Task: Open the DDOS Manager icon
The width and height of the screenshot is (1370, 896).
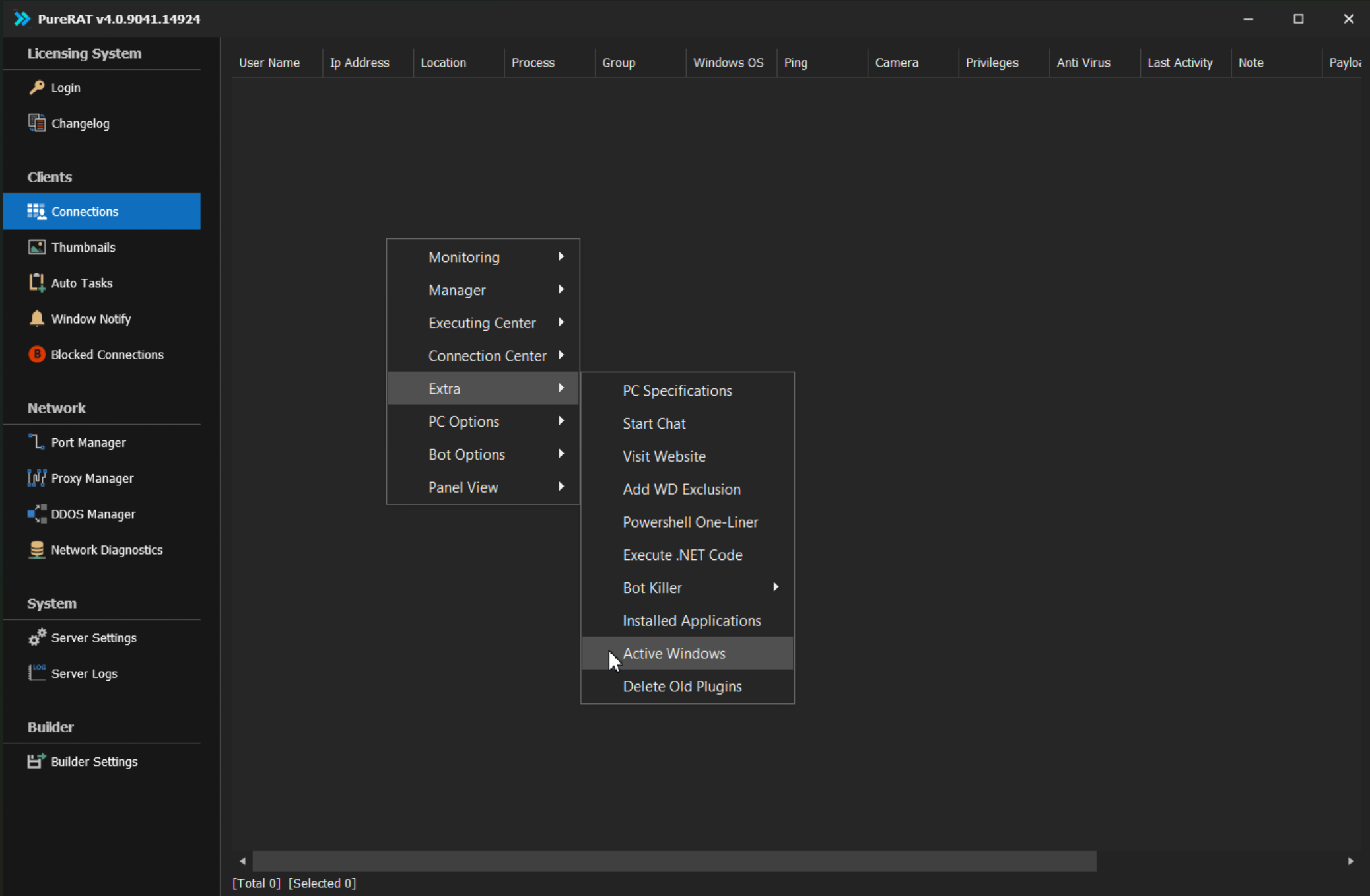Action: pyautogui.click(x=37, y=514)
